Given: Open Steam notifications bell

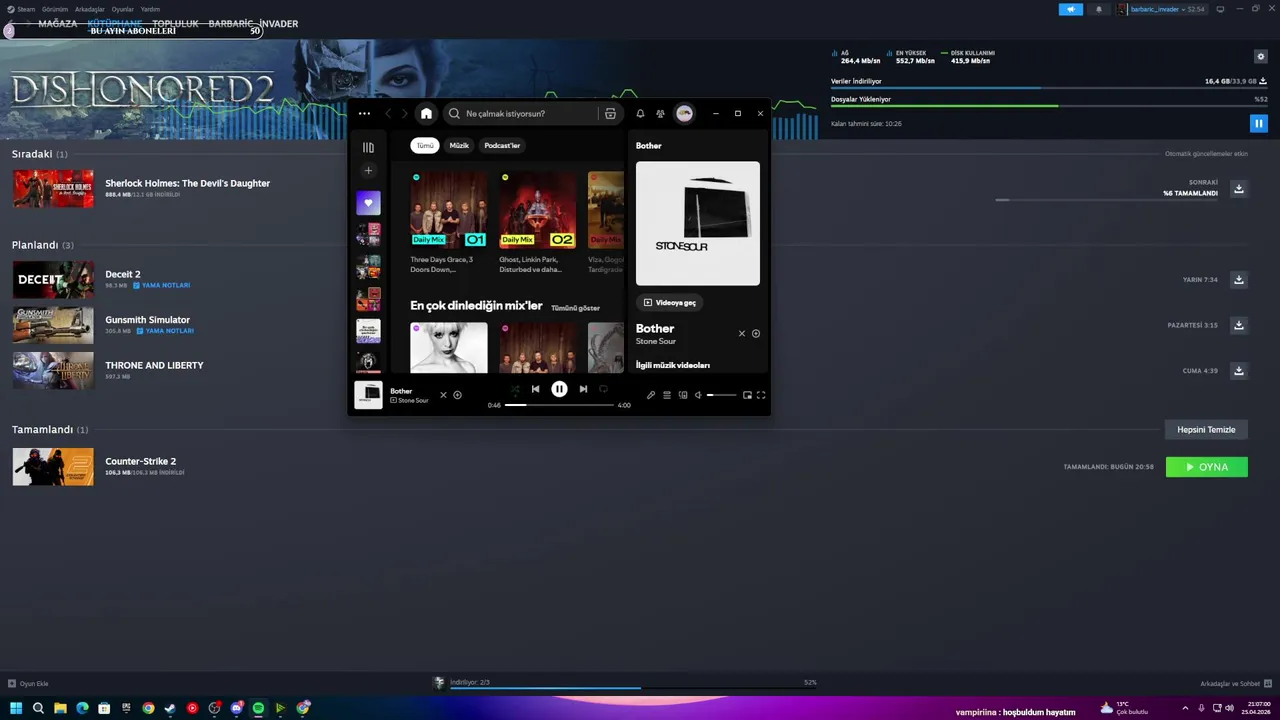Looking at the screenshot, I should 1098,9.
